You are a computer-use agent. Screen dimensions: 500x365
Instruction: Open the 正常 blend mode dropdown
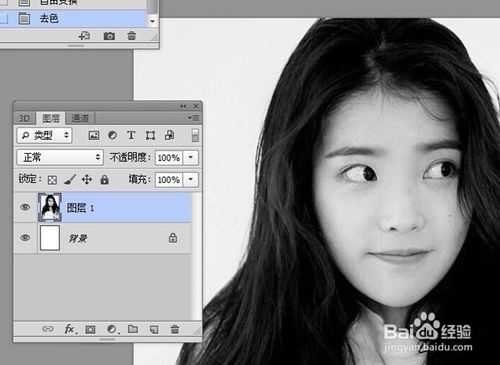[60, 157]
